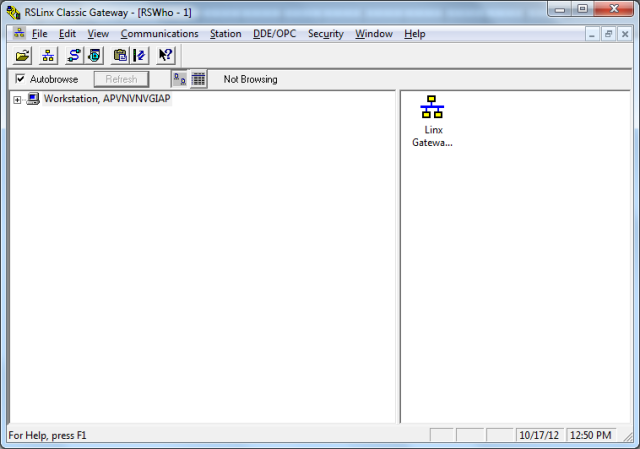Click the Workstation computer icon in tree
Image resolution: width=640 pixels, height=449 pixels.
pos(33,99)
